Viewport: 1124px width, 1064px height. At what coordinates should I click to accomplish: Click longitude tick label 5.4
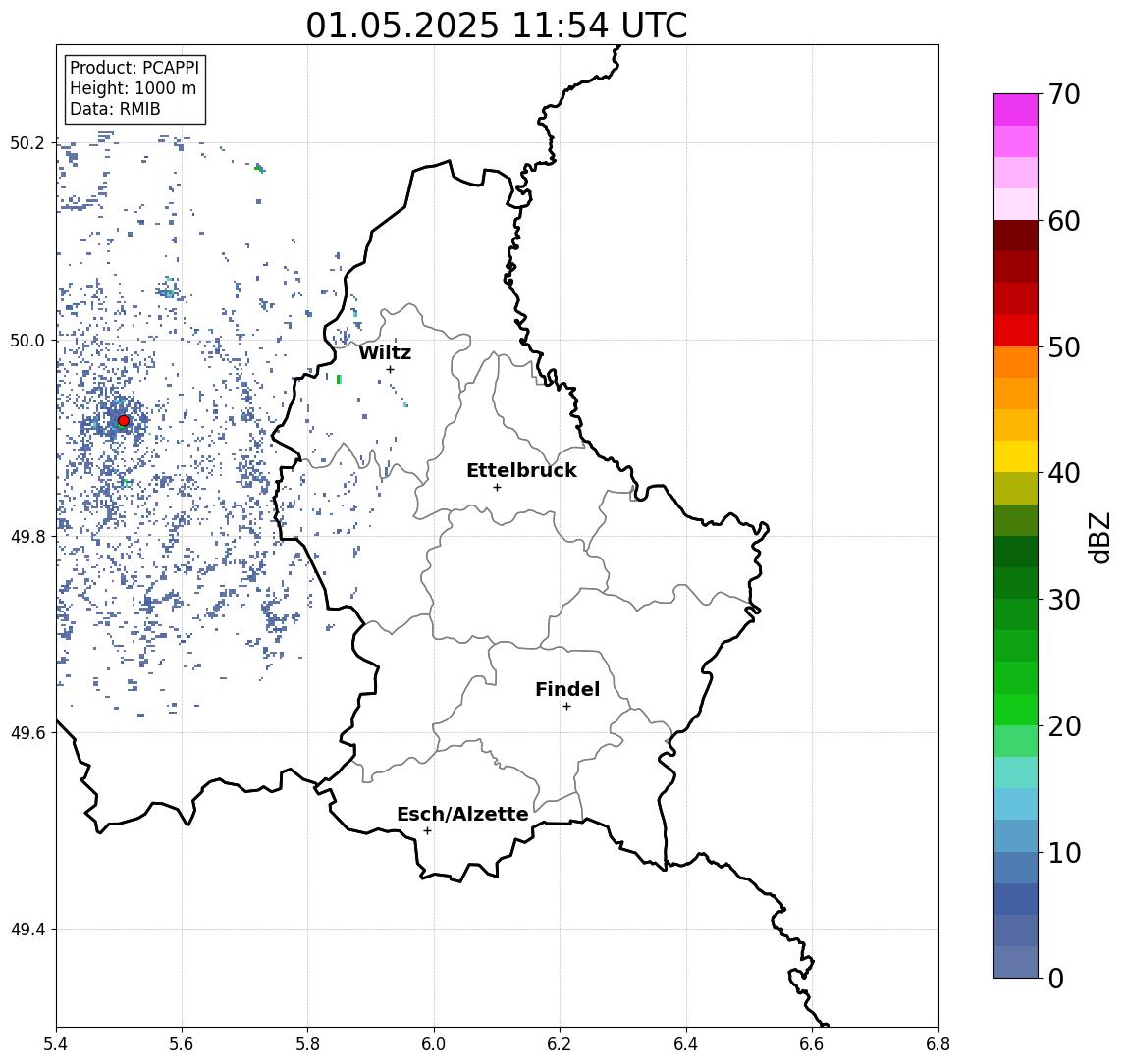click(x=57, y=1044)
